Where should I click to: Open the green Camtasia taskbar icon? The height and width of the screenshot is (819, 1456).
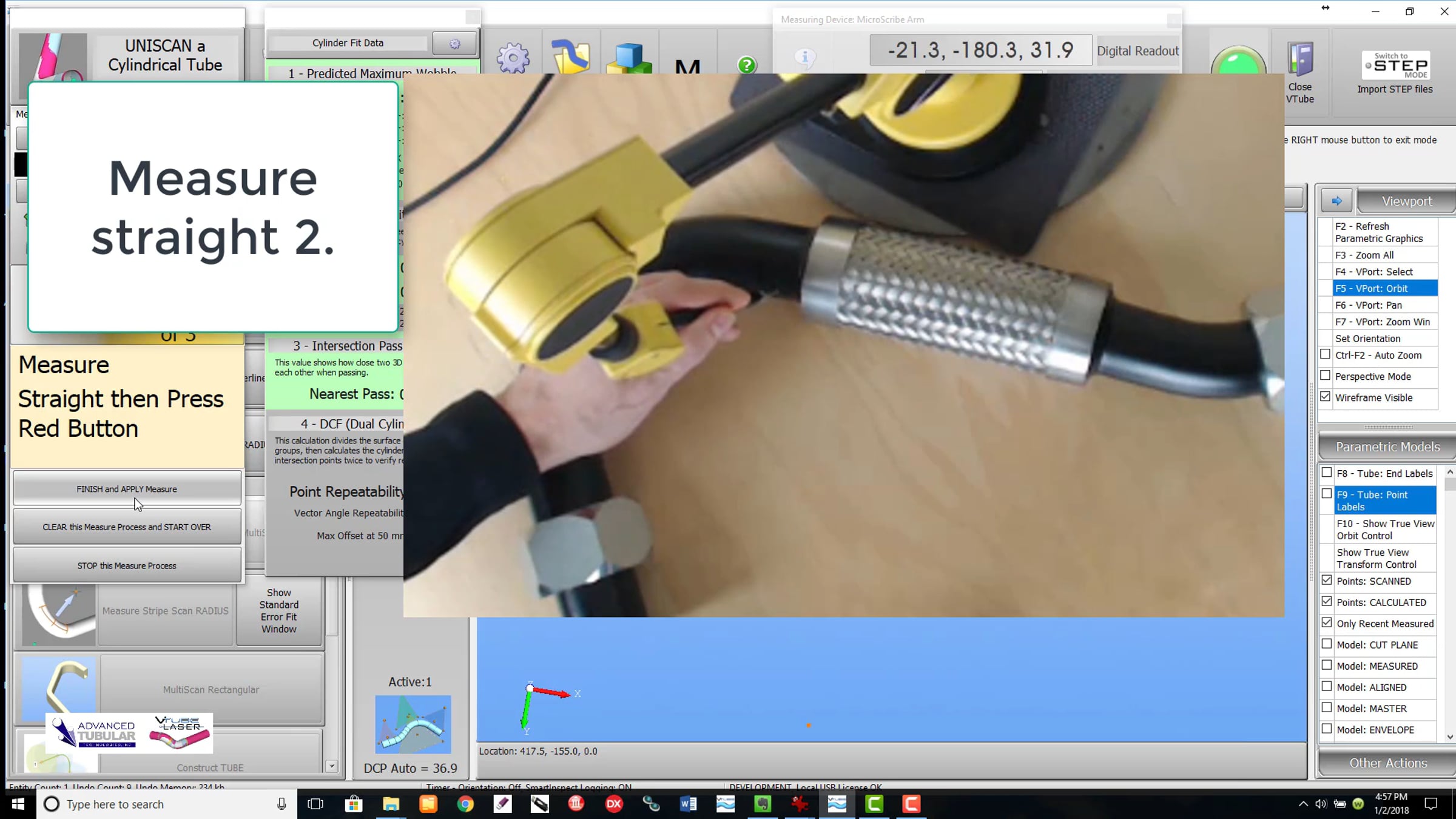(874, 804)
